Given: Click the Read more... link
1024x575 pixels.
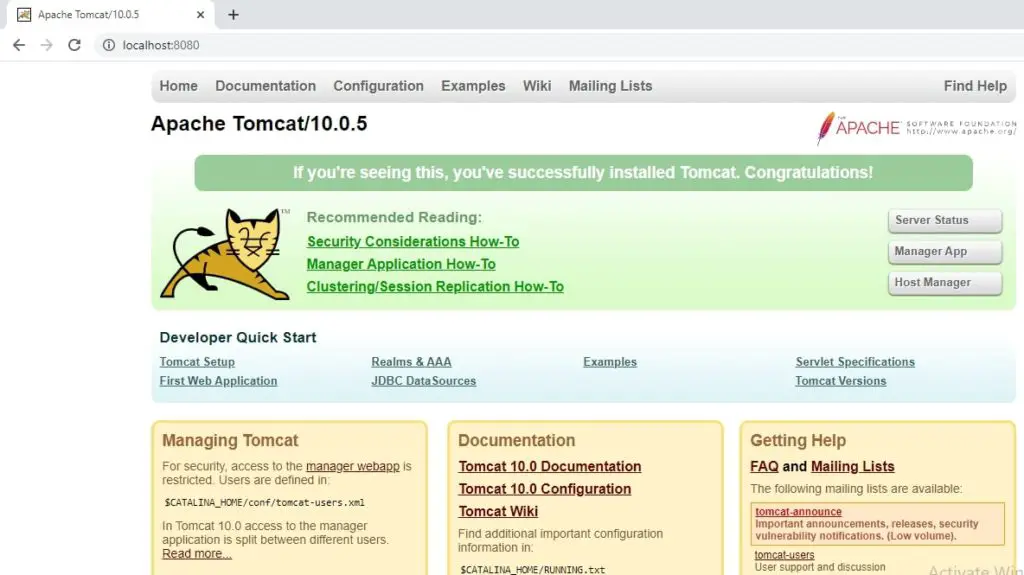Looking at the screenshot, I should tap(197, 554).
